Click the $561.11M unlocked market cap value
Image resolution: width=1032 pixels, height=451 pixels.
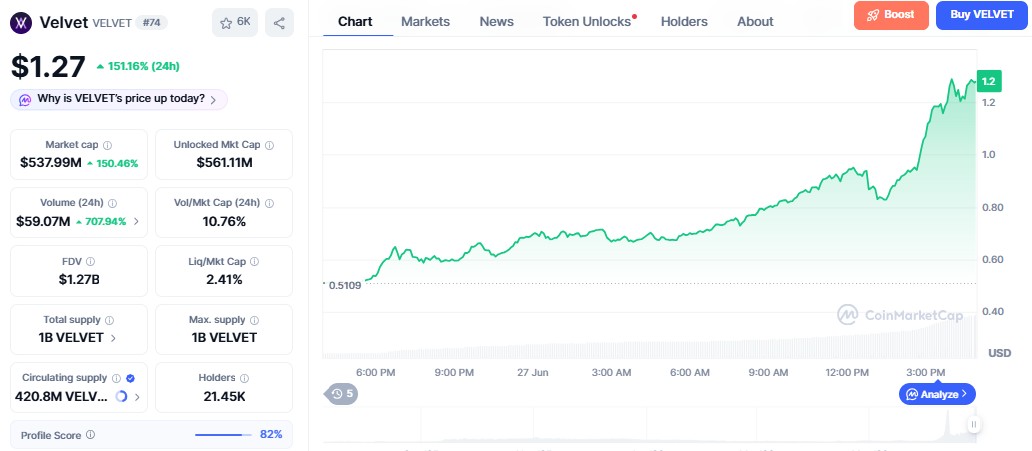coord(224,163)
